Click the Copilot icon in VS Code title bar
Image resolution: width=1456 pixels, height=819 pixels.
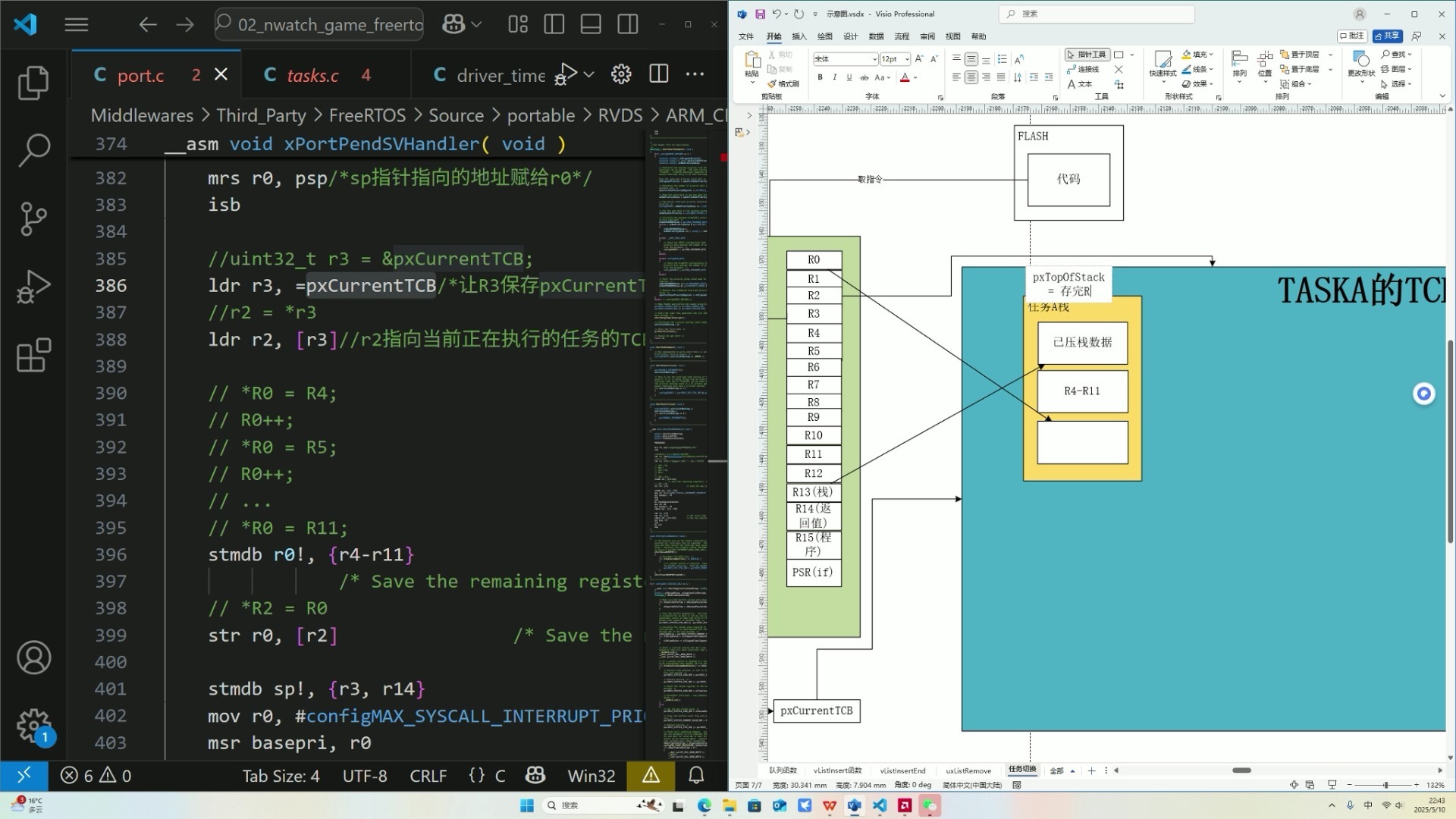[x=453, y=24]
